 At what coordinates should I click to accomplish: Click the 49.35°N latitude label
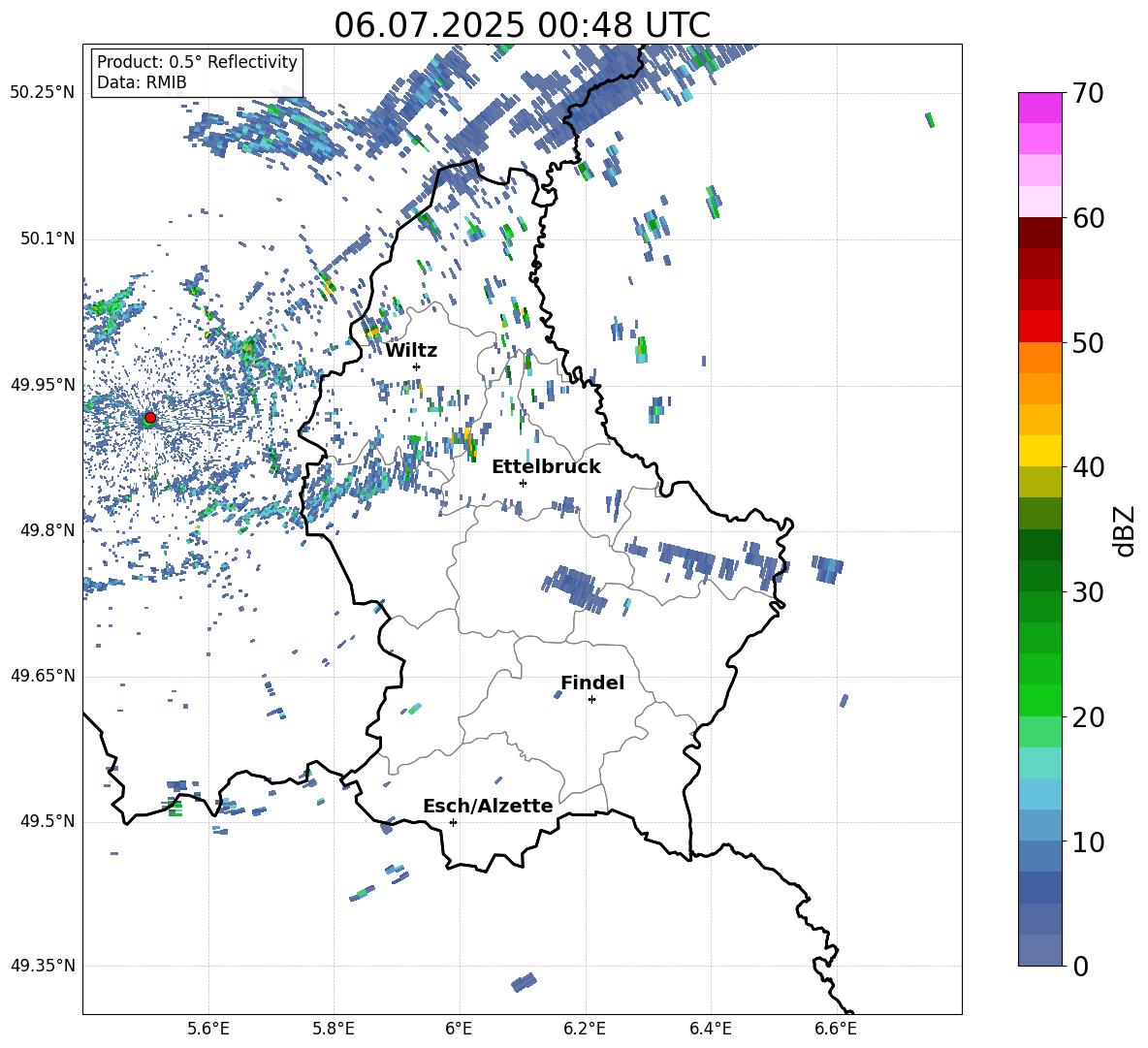click(43, 966)
